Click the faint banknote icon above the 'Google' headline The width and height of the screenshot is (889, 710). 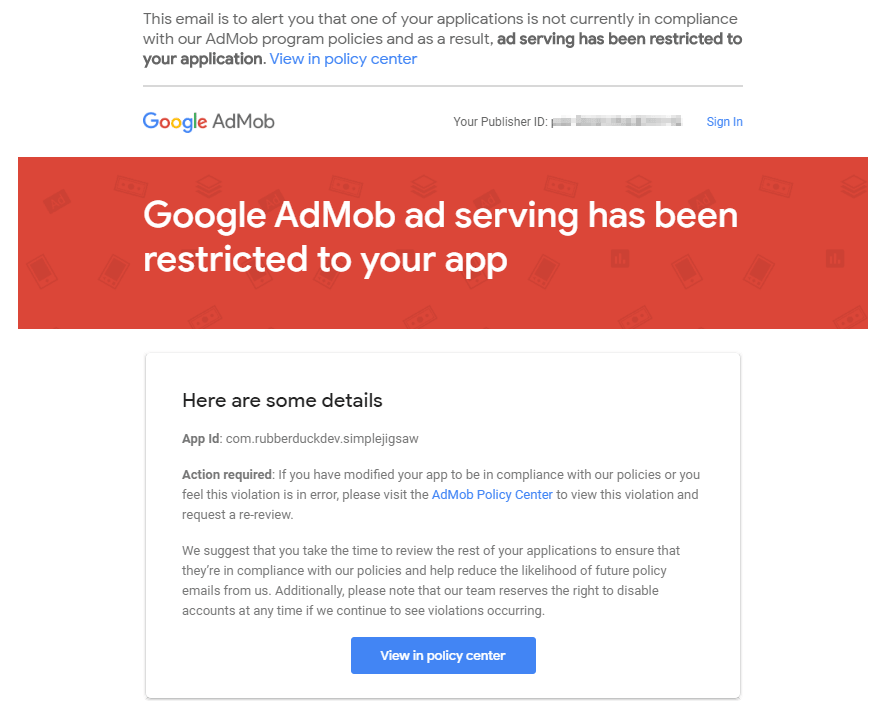pyautogui.click(x=131, y=185)
